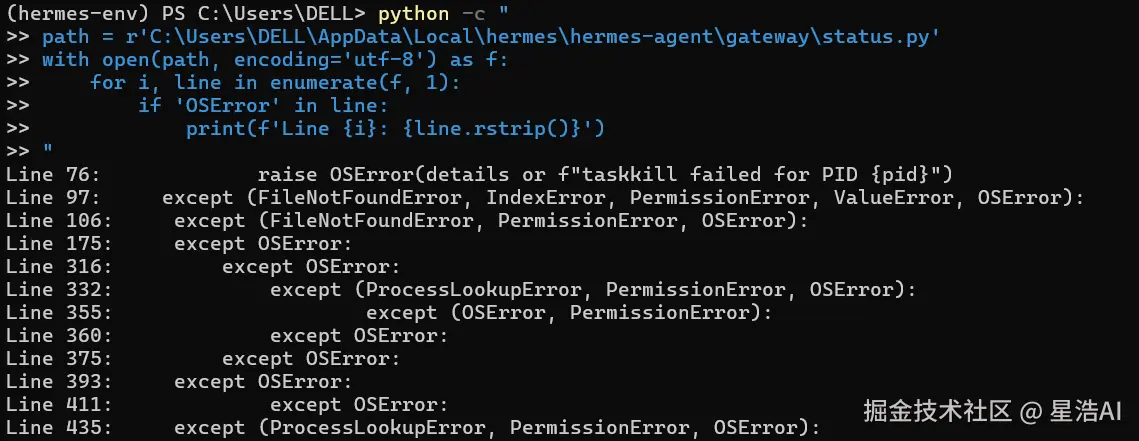Click the 'Line 375' output row
1139x441 pixels.
click(x=310, y=358)
